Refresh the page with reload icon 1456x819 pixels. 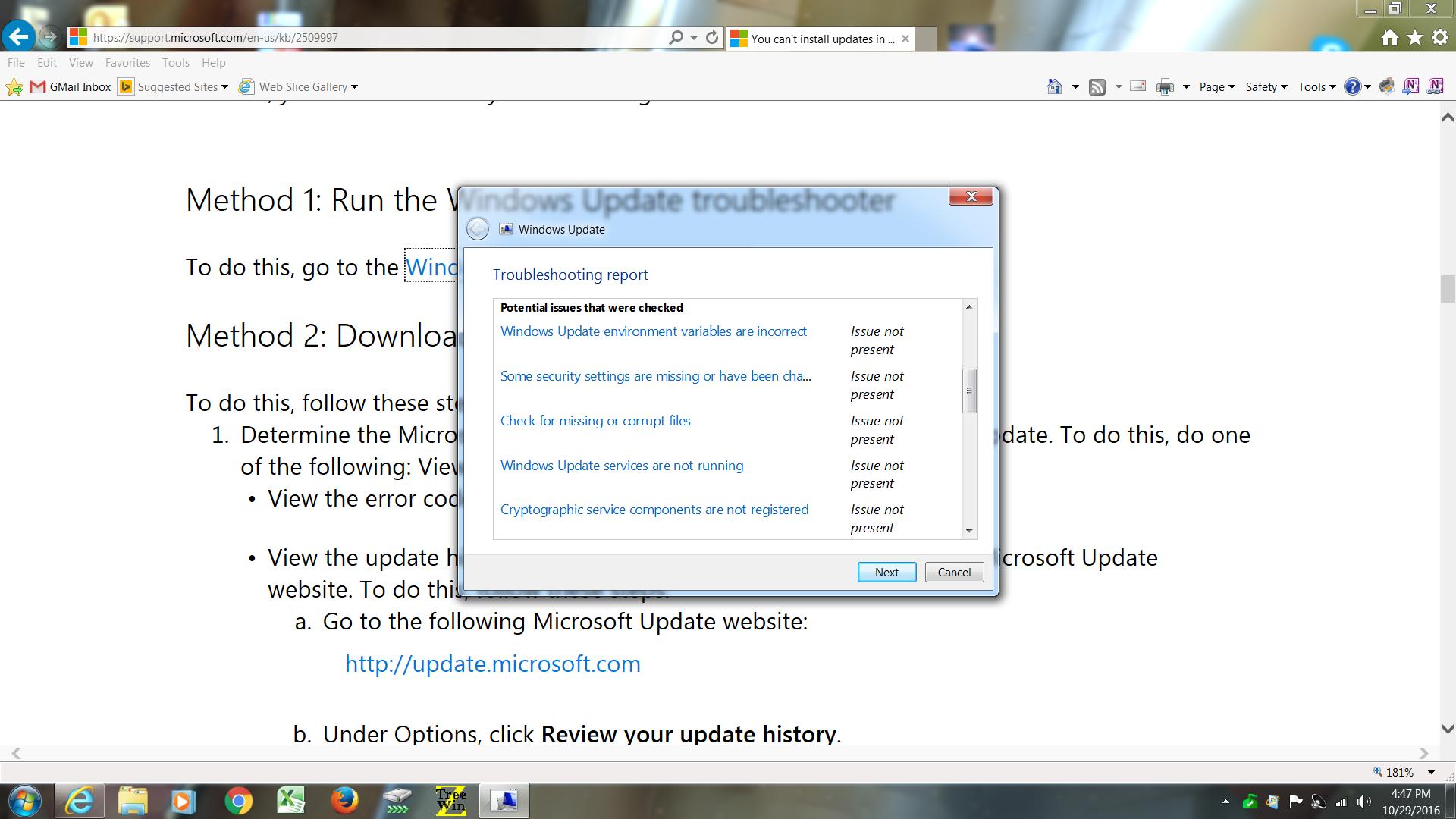pos(711,37)
